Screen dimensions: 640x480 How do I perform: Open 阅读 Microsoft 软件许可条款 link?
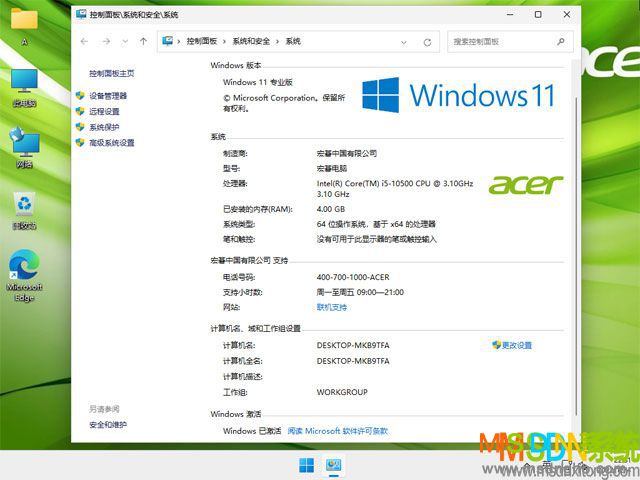[338, 431]
